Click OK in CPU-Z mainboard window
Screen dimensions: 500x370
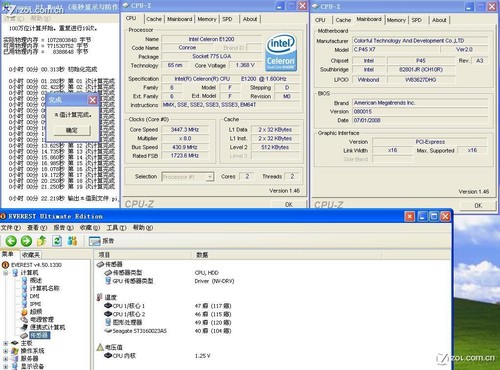[478, 205]
